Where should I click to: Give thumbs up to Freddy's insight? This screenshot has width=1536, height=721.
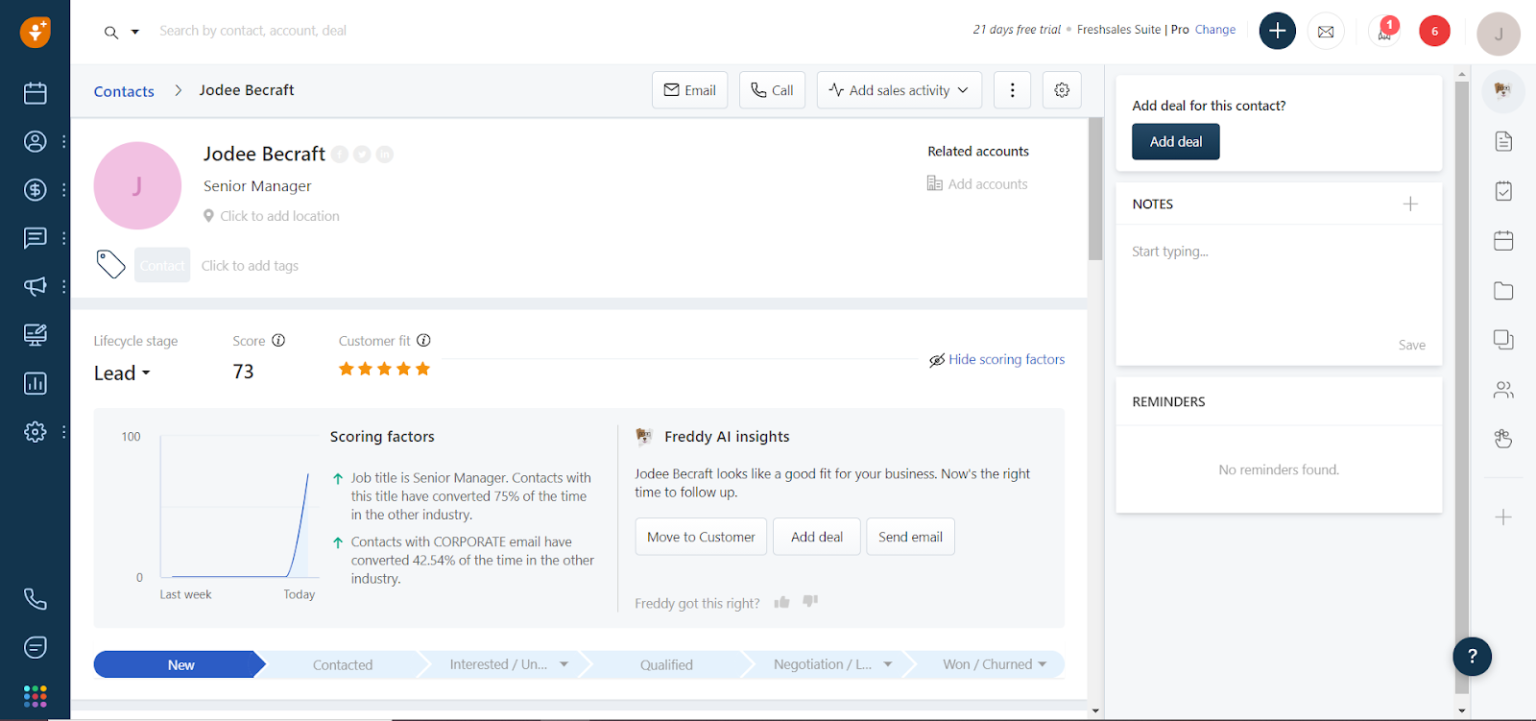(781, 601)
